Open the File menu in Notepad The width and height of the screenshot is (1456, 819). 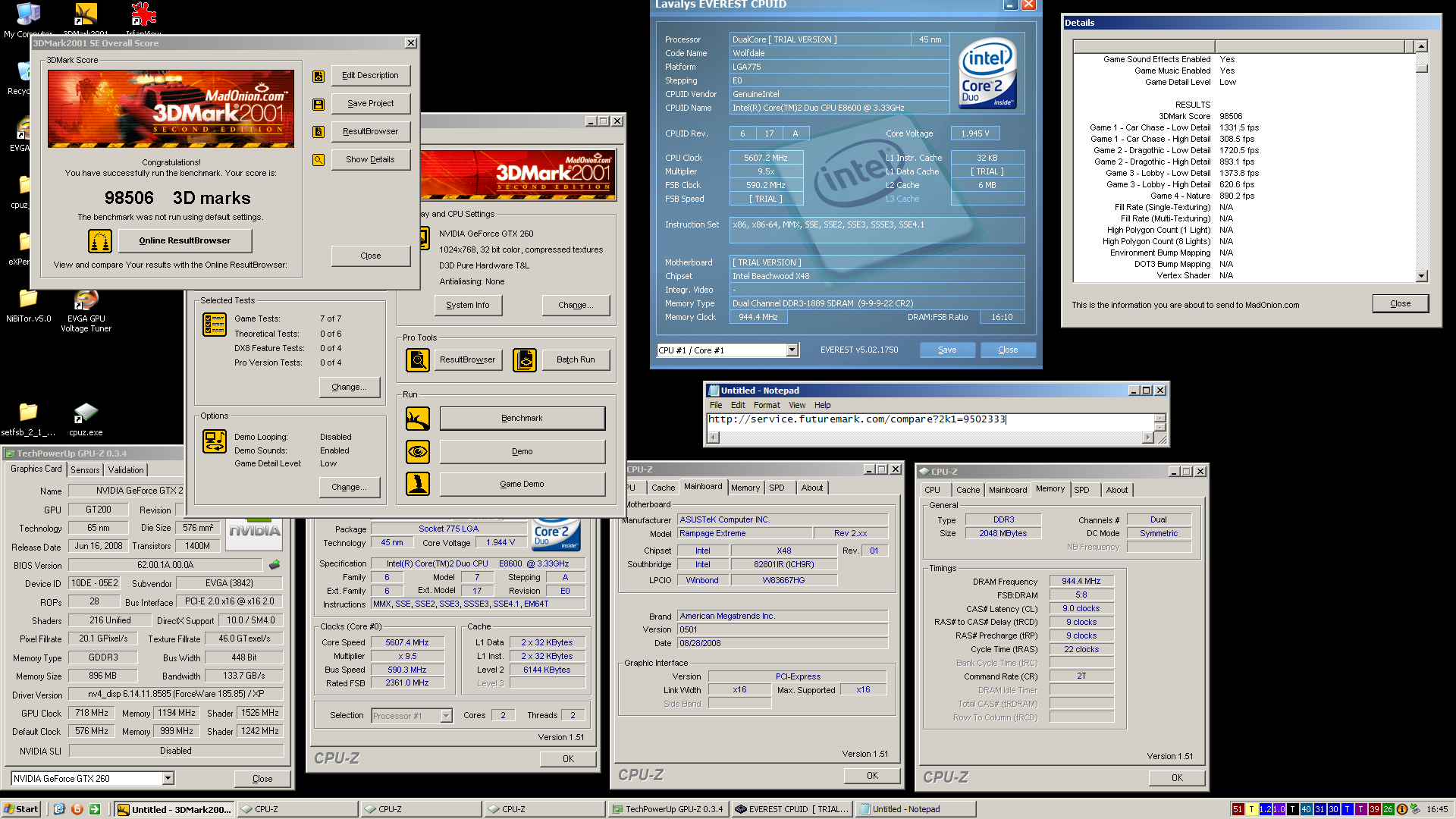[x=716, y=405]
